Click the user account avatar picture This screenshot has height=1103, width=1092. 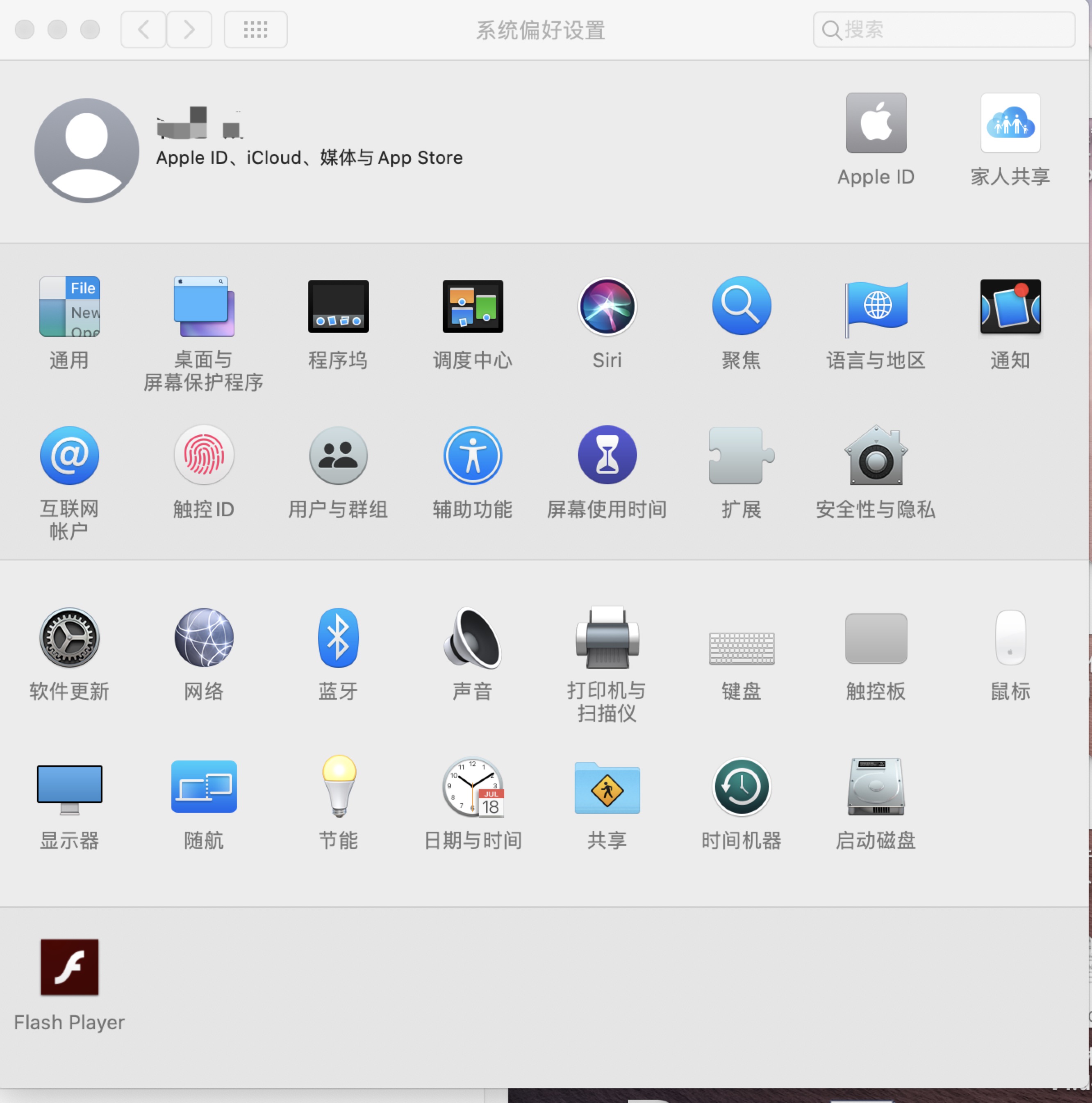pyautogui.click(x=87, y=151)
